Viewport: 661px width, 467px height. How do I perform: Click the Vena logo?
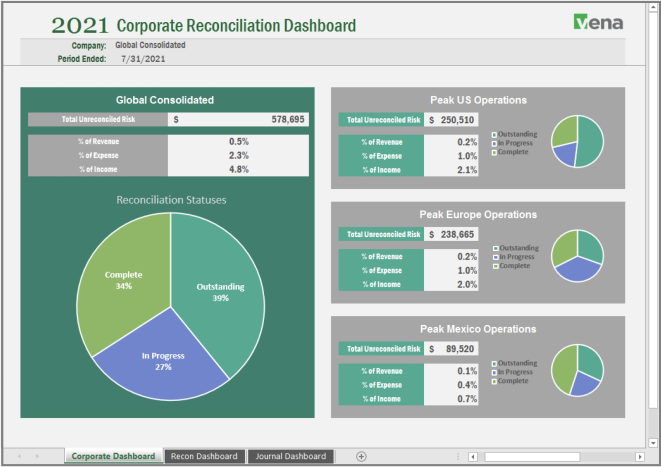pos(598,23)
